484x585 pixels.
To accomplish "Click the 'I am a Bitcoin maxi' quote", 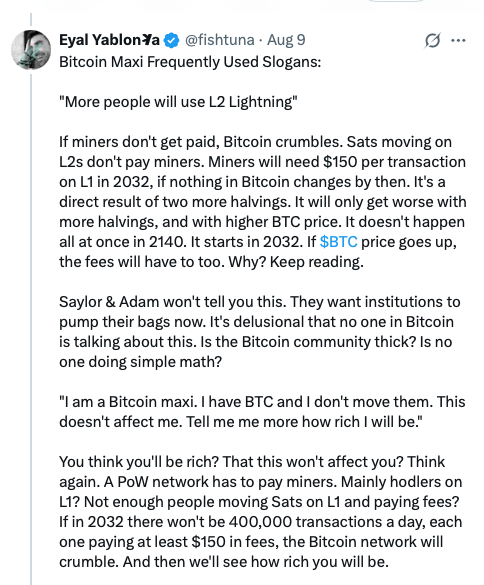I will [x=262, y=412].
